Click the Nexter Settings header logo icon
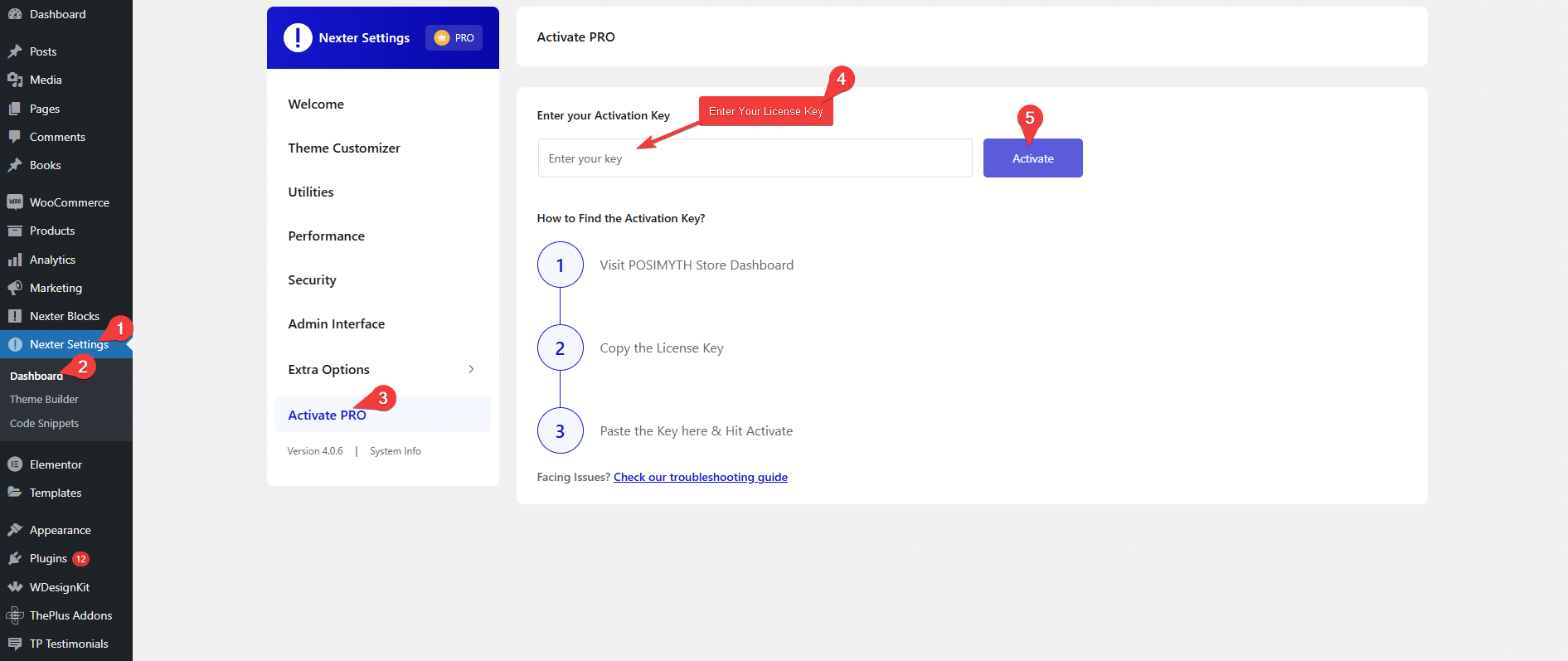 tap(298, 37)
